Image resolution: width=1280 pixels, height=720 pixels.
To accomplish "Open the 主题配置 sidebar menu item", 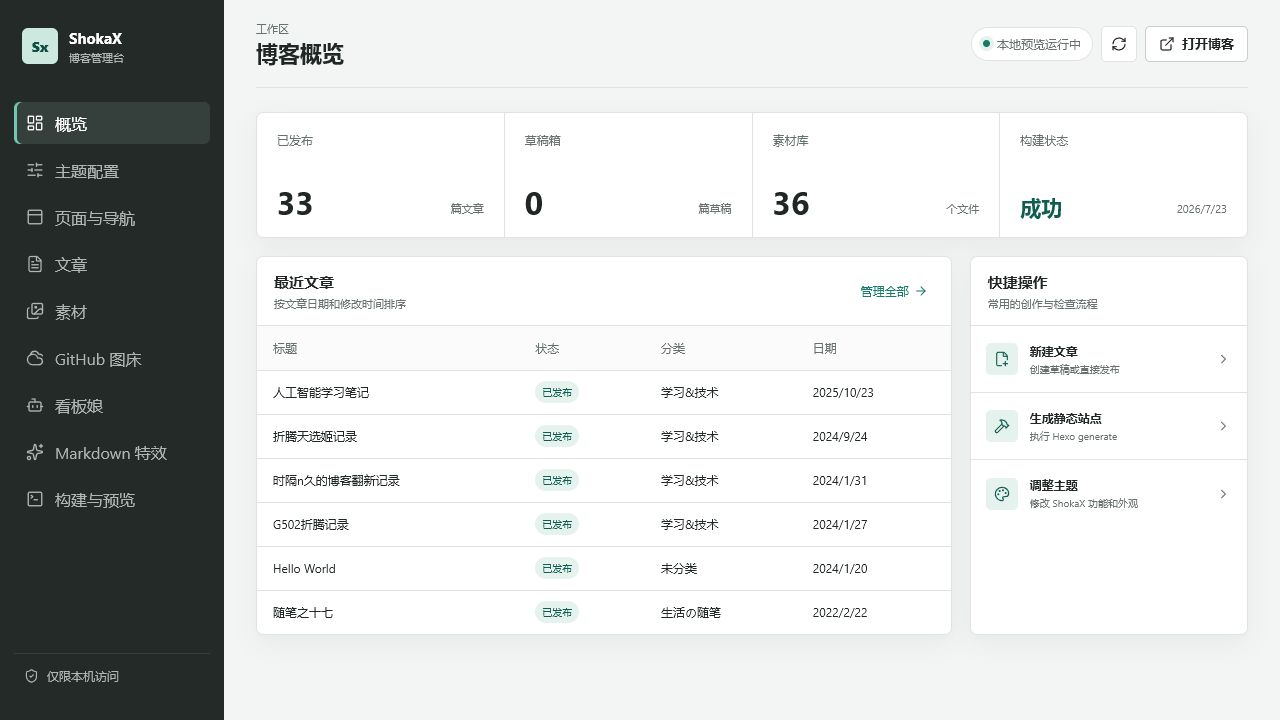I will (x=112, y=170).
